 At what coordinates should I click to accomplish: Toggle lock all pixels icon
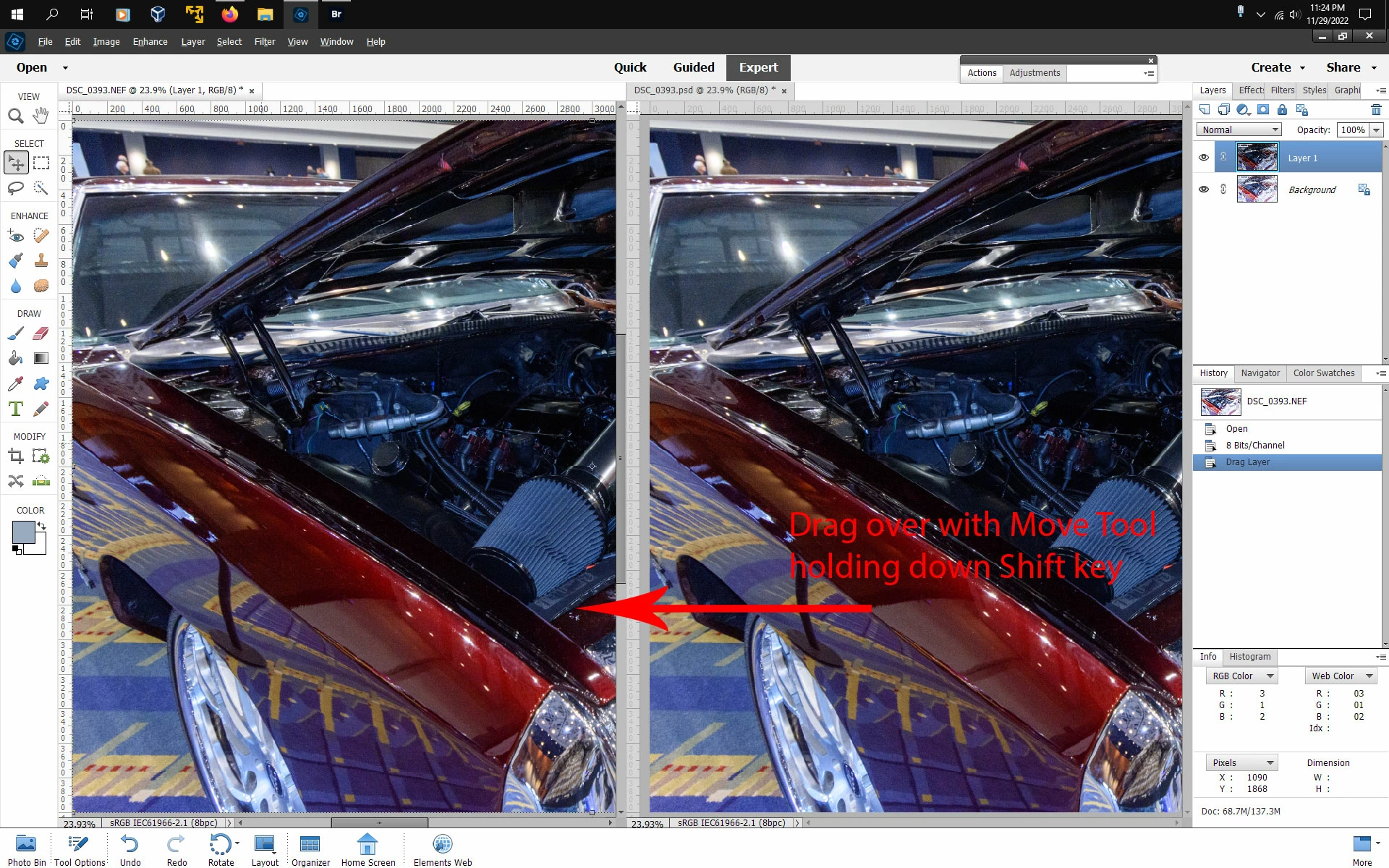pos(1282,110)
